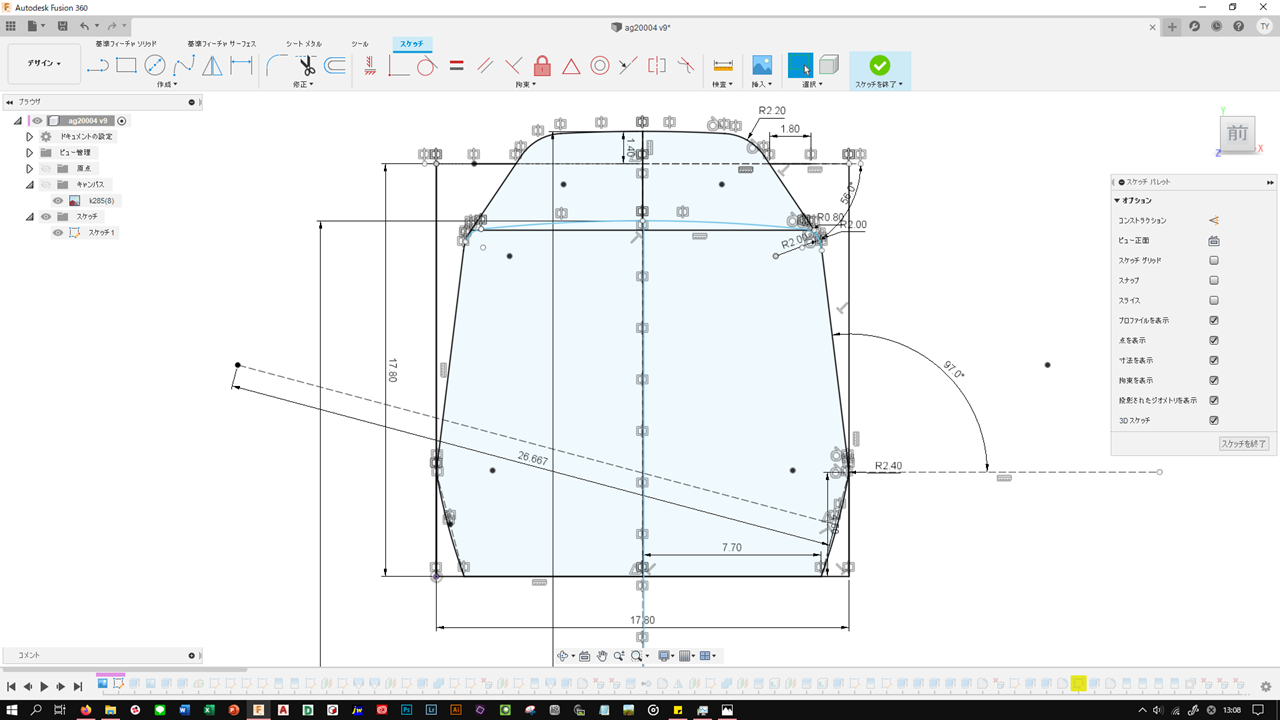Pick the Circle sketch tool

[x=155, y=66]
